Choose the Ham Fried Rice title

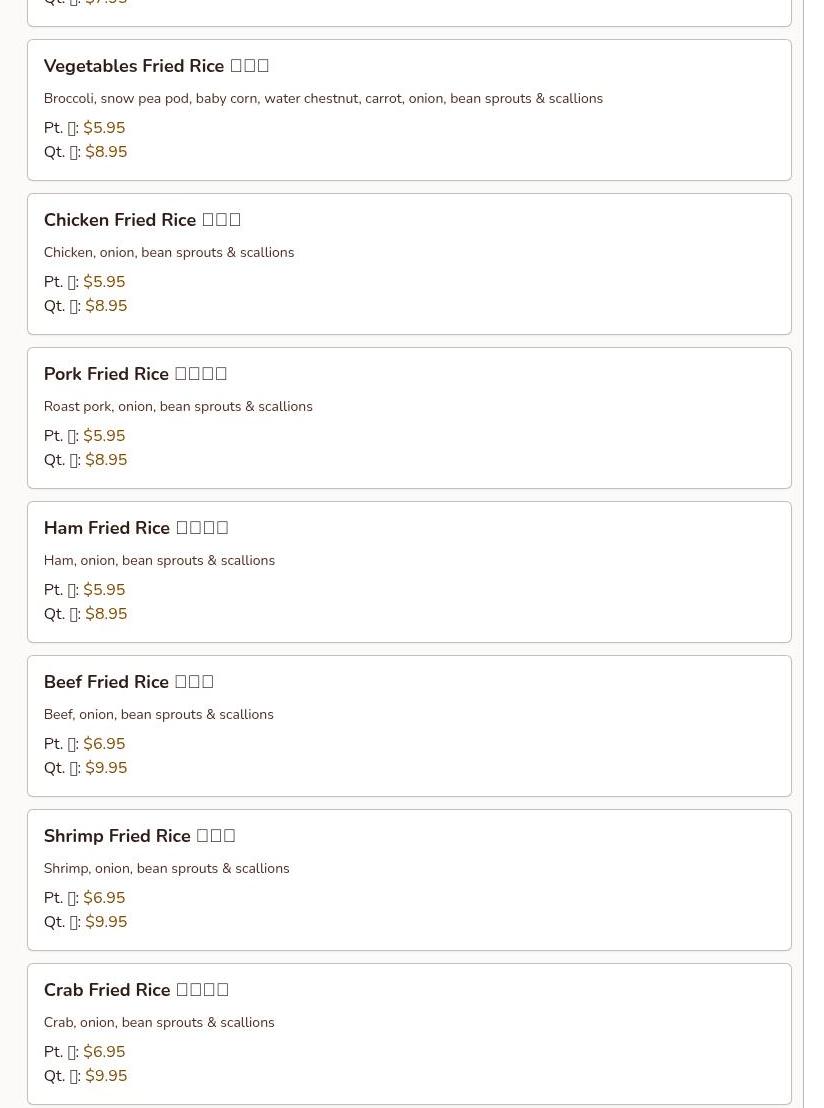click(x=136, y=528)
